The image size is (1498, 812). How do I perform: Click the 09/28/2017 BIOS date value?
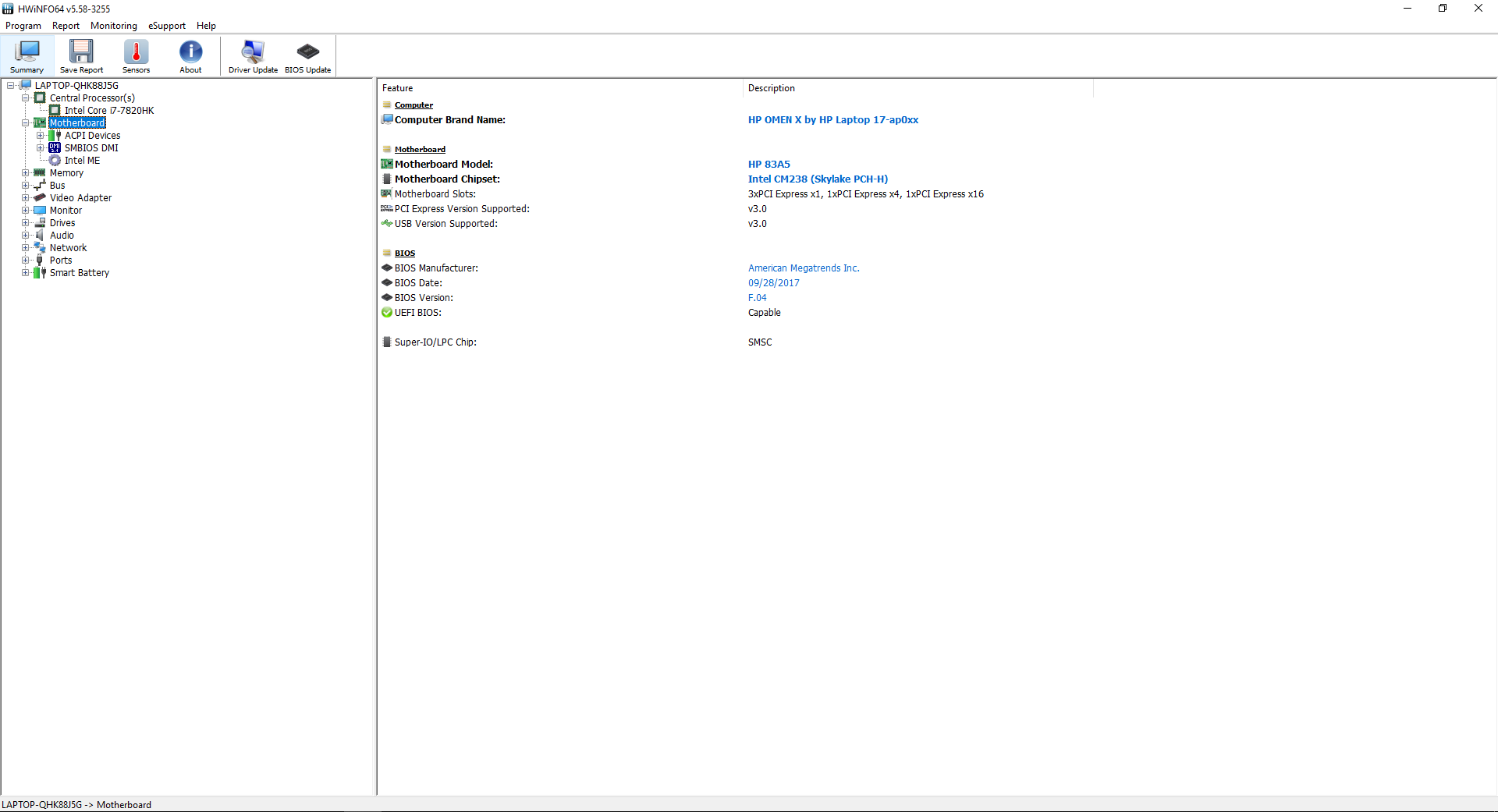pos(774,283)
